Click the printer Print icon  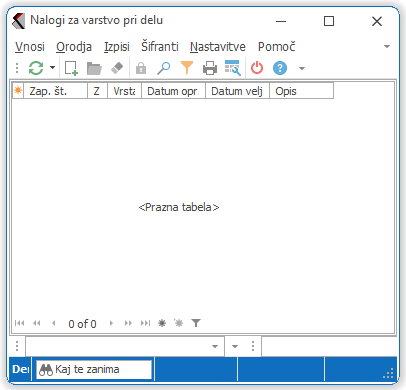click(x=210, y=68)
